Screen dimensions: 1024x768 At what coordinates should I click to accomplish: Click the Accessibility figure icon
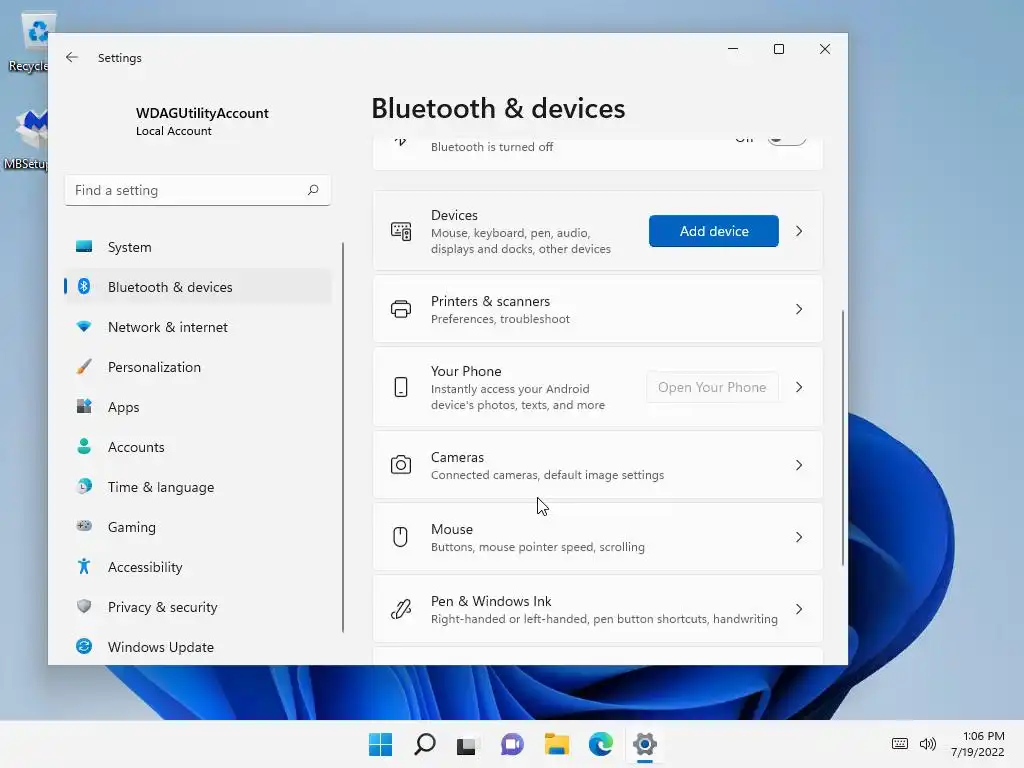click(x=84, y=566)
